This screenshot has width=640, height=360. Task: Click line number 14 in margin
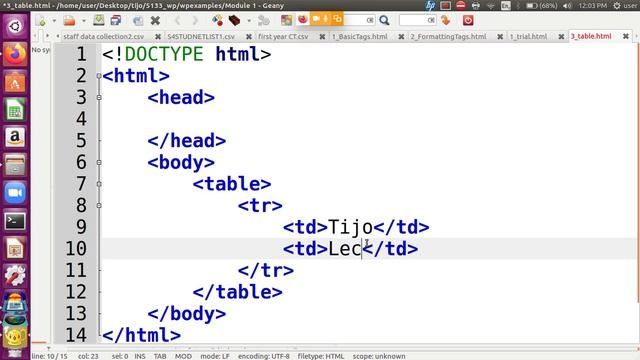[76, 335]
